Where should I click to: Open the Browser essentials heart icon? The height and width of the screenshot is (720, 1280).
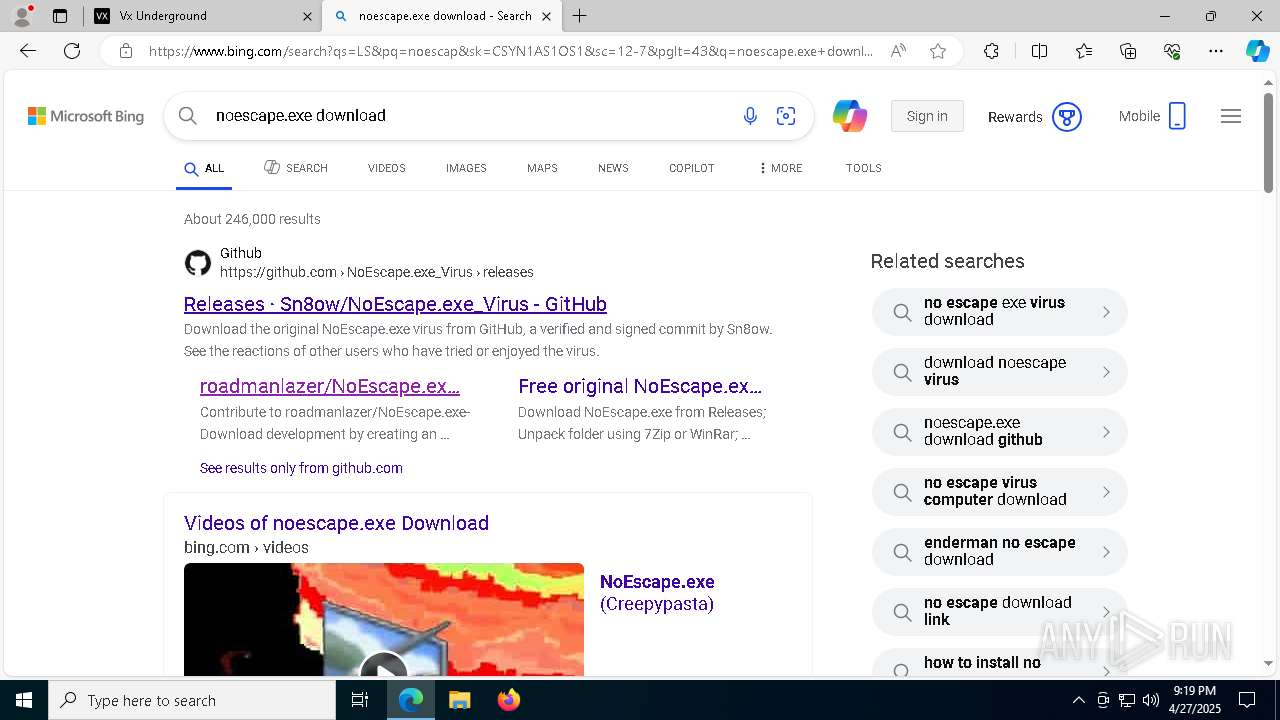1172,51
